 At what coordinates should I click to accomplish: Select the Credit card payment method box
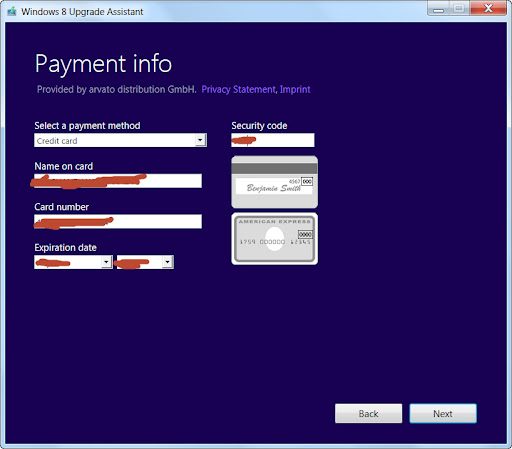coord(120,140)
